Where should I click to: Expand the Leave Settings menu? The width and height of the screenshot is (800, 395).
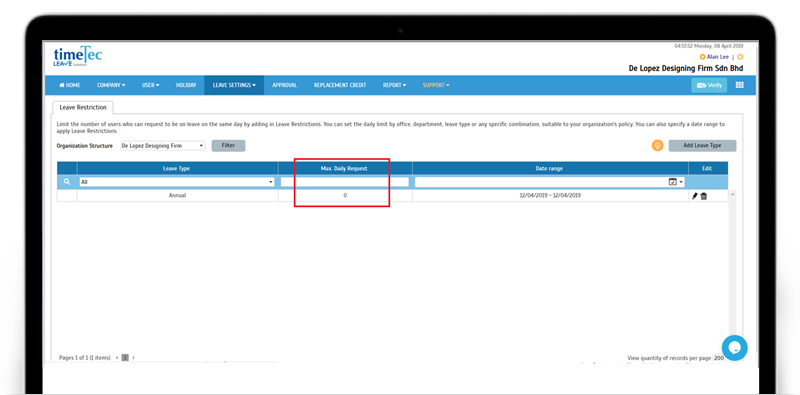tap(234, 85)
